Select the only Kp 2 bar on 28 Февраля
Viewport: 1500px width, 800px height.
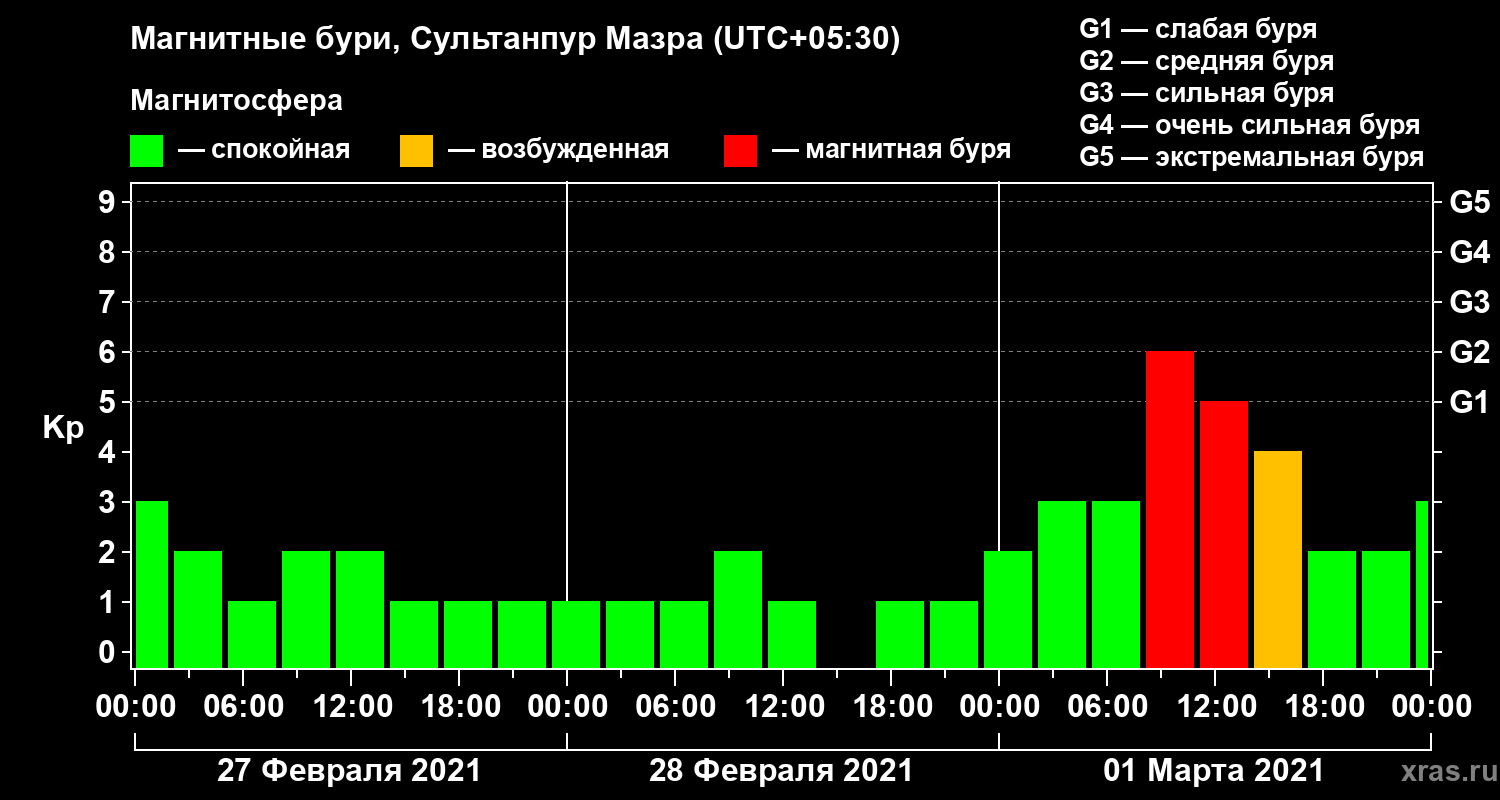[x=738, y=610]
